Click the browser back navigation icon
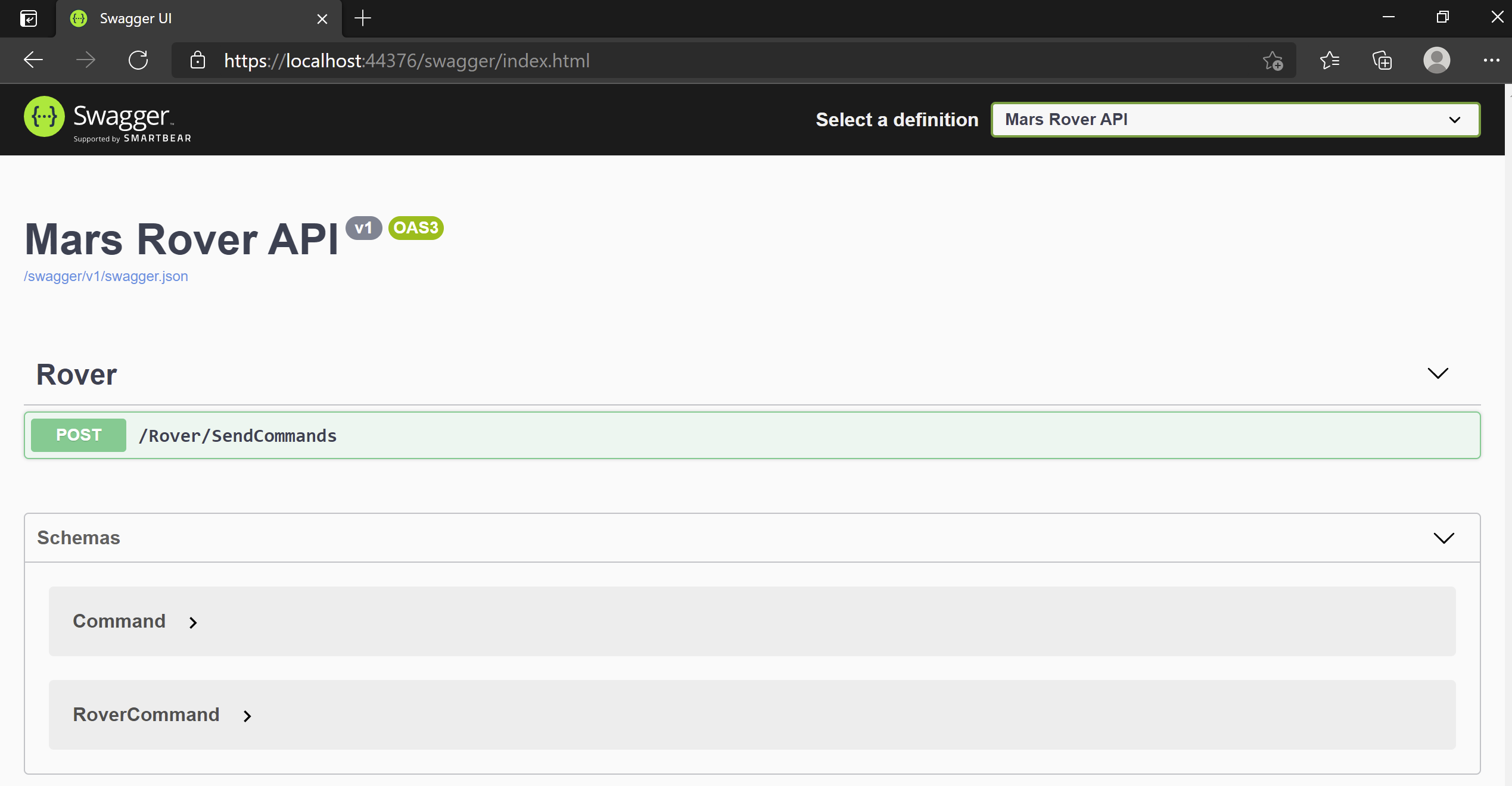 click(33, 60)
